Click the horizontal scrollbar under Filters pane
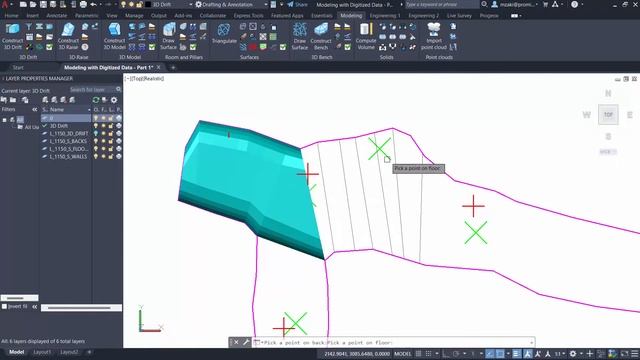 (19, 298)
